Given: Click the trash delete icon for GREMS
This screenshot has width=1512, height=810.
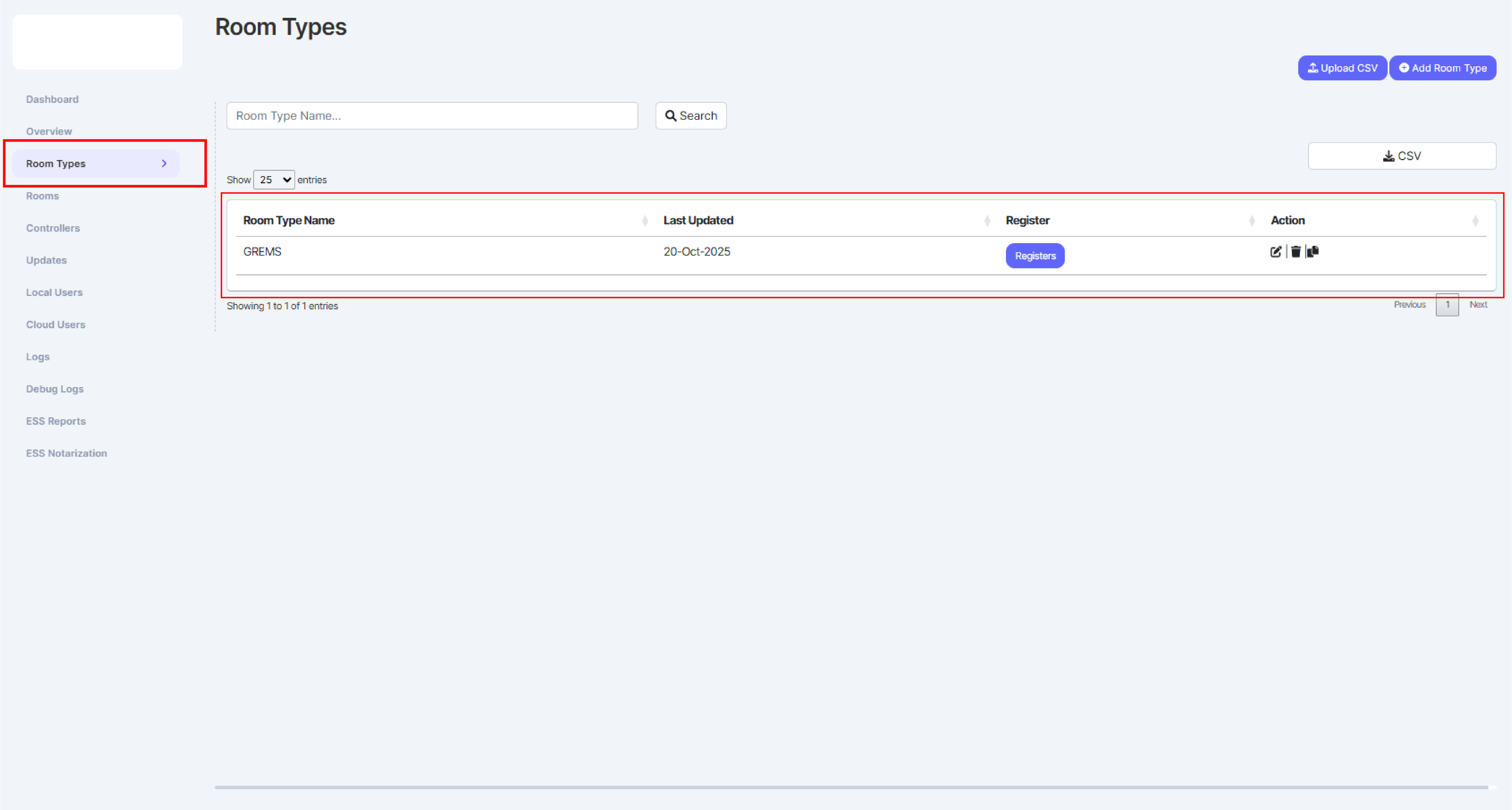Looking at the screenshot, I should coord(1296,252).
